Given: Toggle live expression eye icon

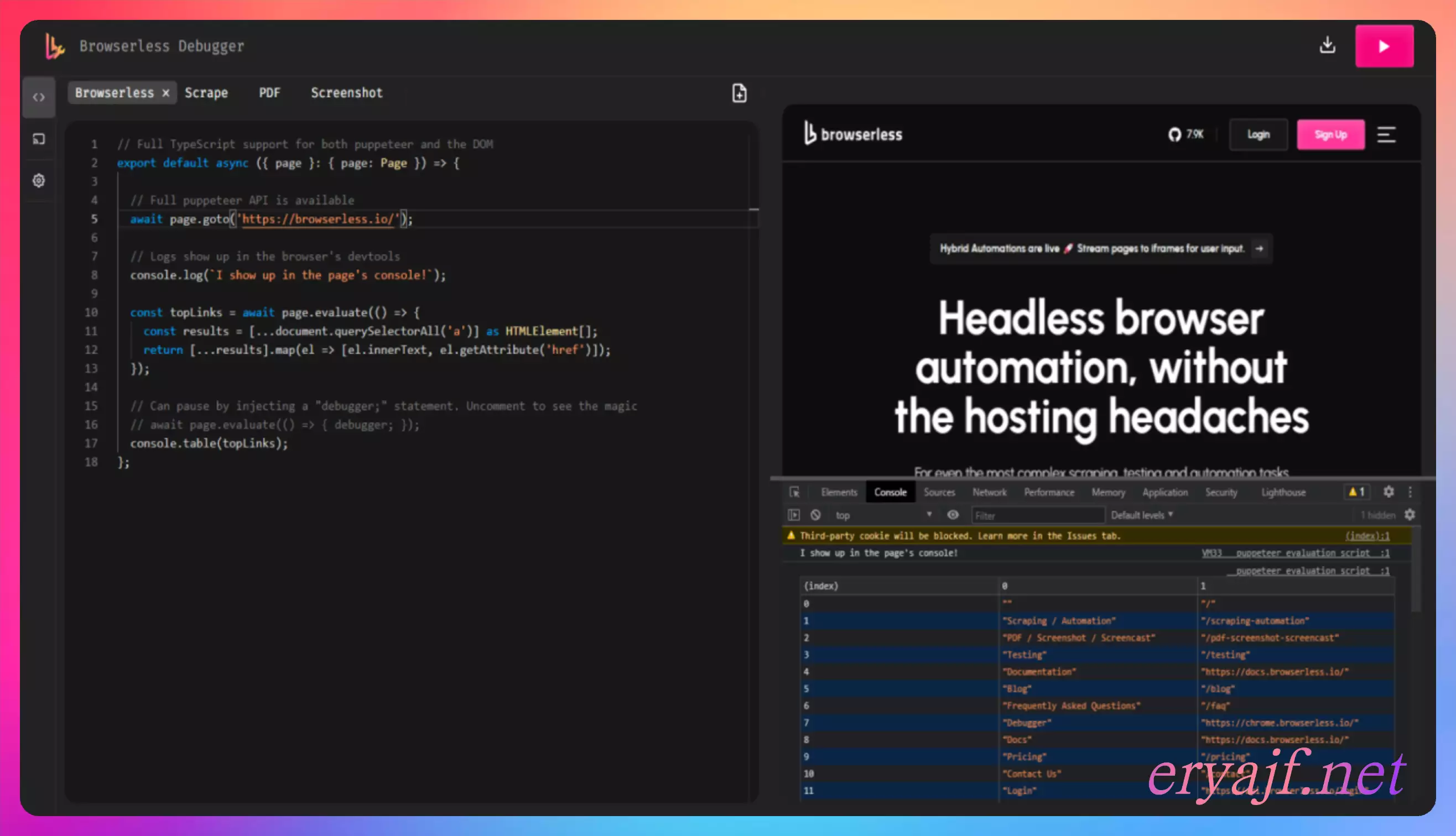Looking at the screenshot, I should tap(952, 515).
